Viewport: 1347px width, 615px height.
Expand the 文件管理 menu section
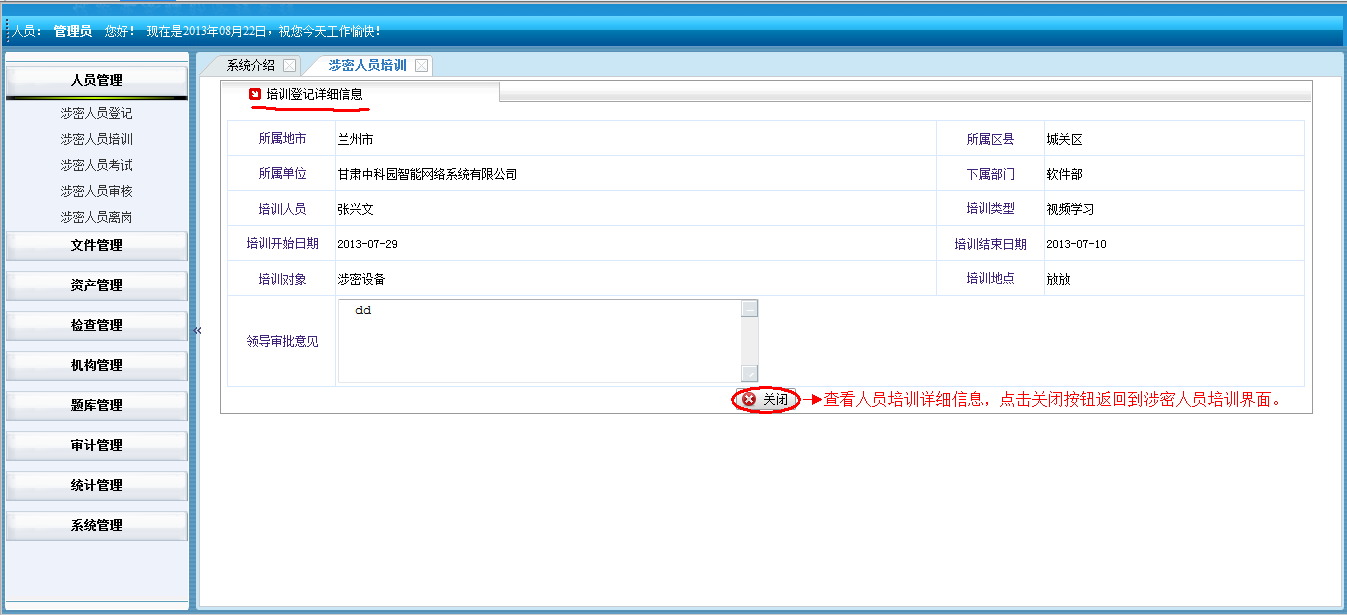97,246
